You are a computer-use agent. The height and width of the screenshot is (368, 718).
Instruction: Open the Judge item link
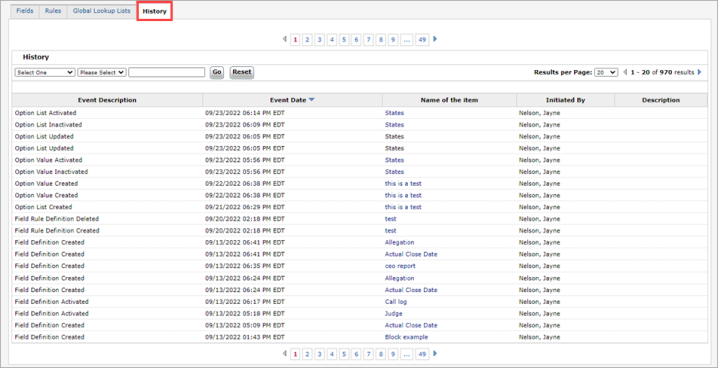393,314
